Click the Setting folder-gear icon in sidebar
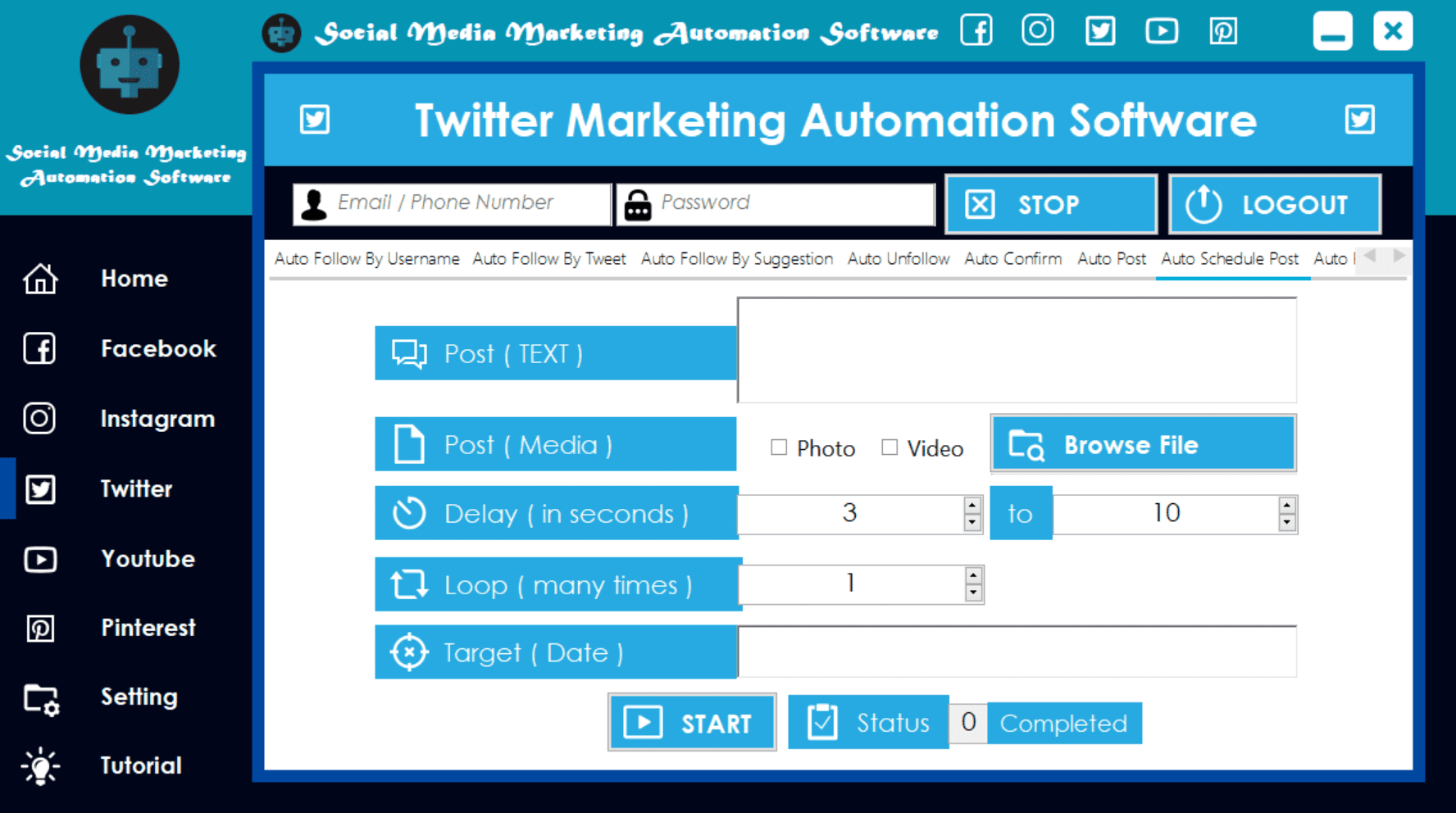The image size is (1456, 813). point(41,699)
